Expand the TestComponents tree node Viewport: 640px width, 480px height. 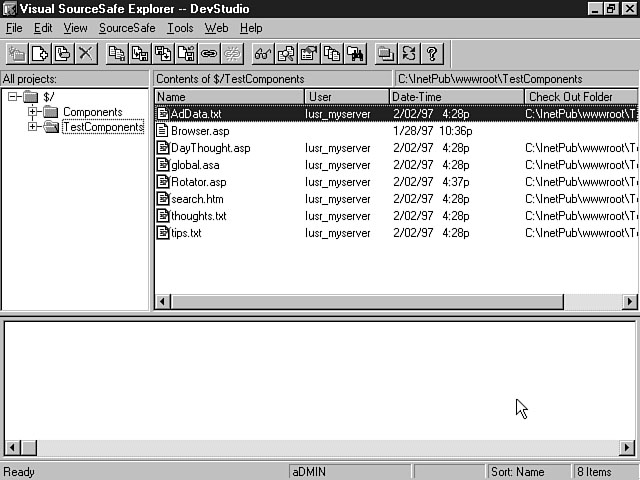coord(33,127)
